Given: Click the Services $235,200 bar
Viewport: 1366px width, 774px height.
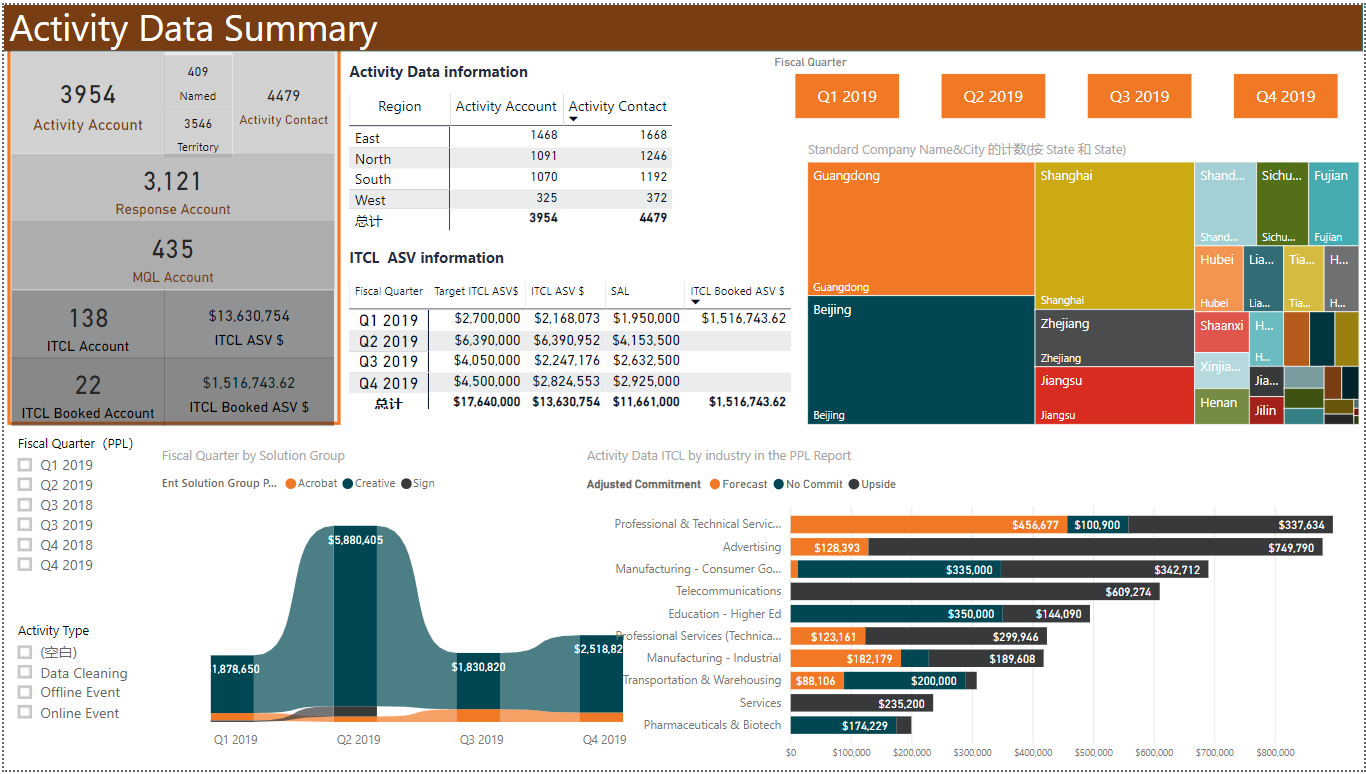Looking at the screenshot, I should [862, 703].
